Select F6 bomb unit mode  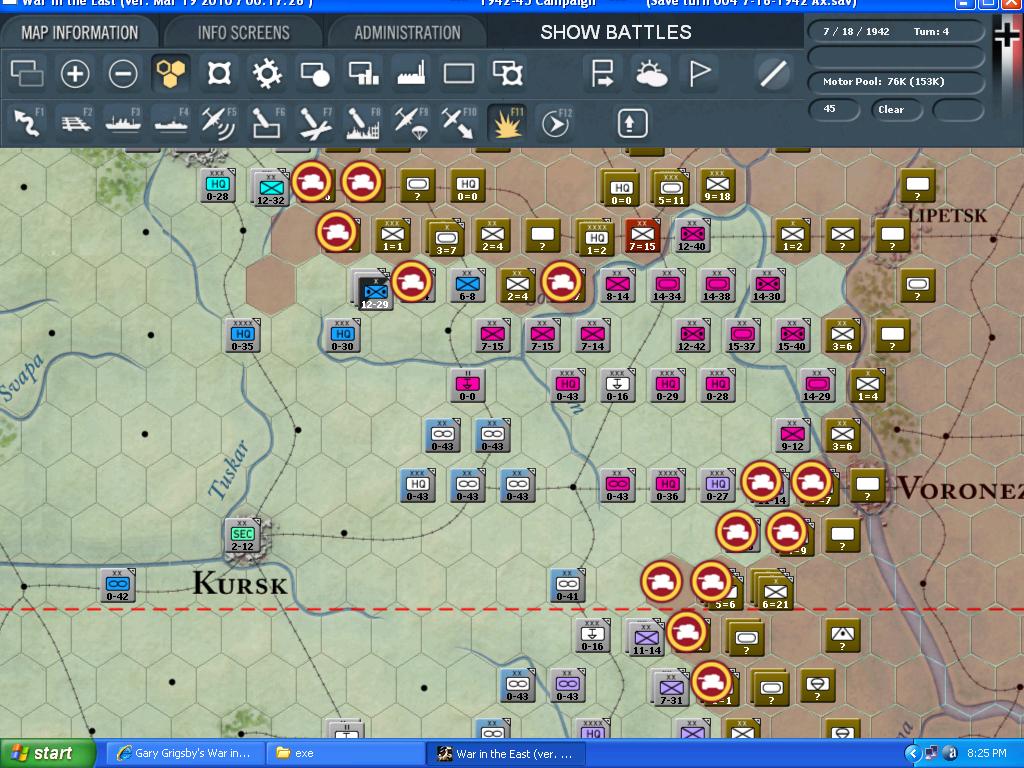[x=267, y=123]
